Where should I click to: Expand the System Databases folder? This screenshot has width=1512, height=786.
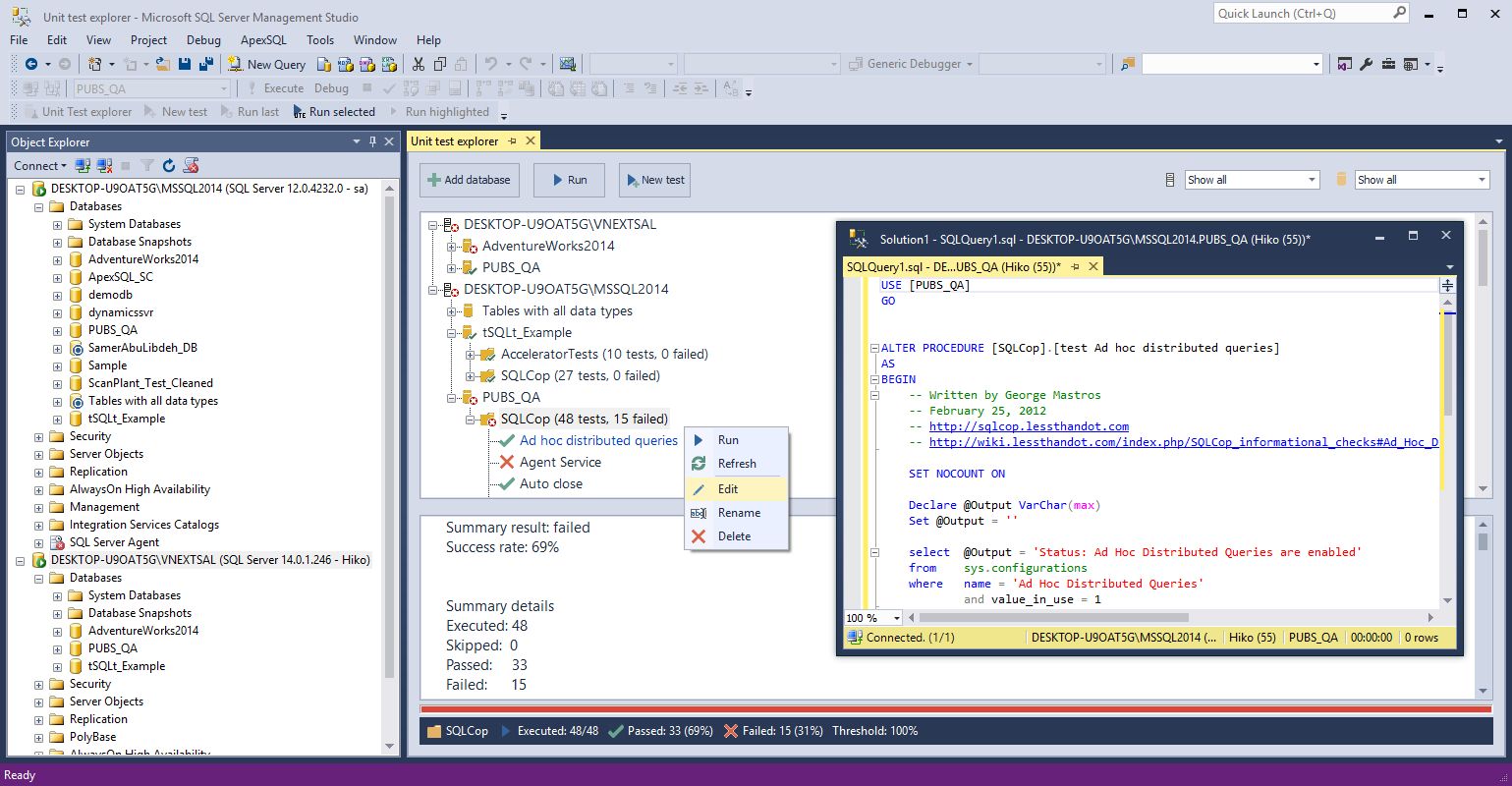click(x=56, y=223)
